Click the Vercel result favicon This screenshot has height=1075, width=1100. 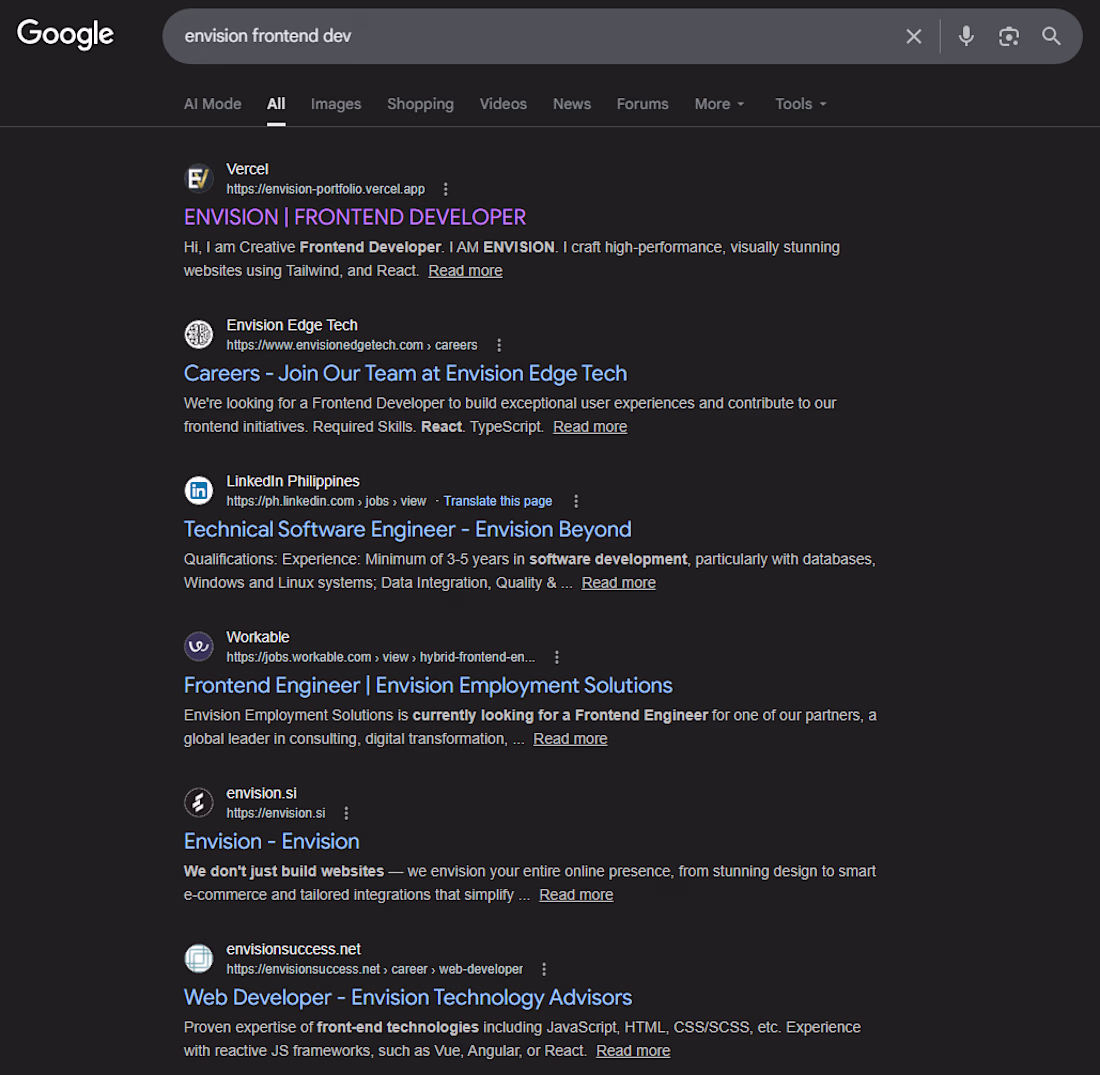tap(199, 178)
